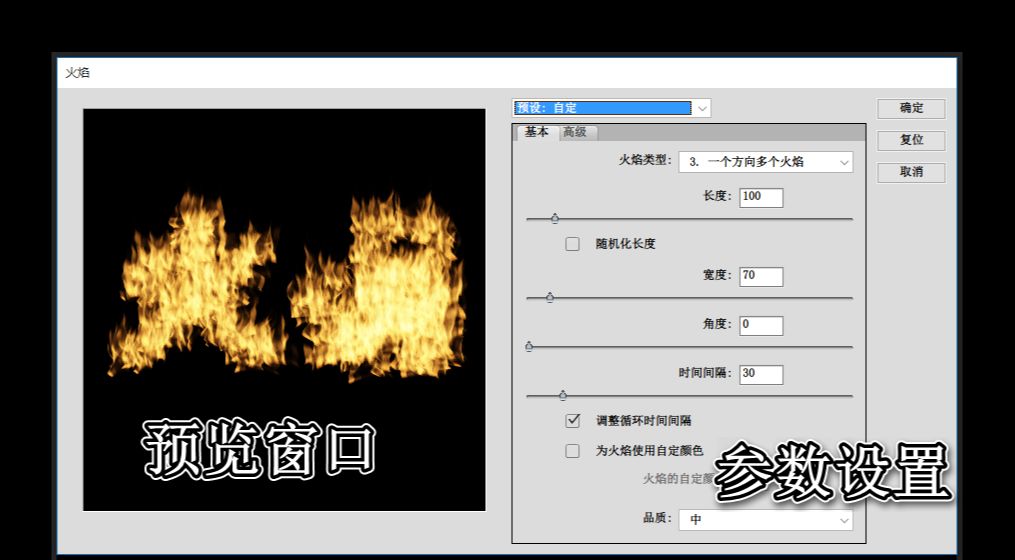The image size is (1015, 560).
Task: Click the 确定 confirm button
Action: 911,109
